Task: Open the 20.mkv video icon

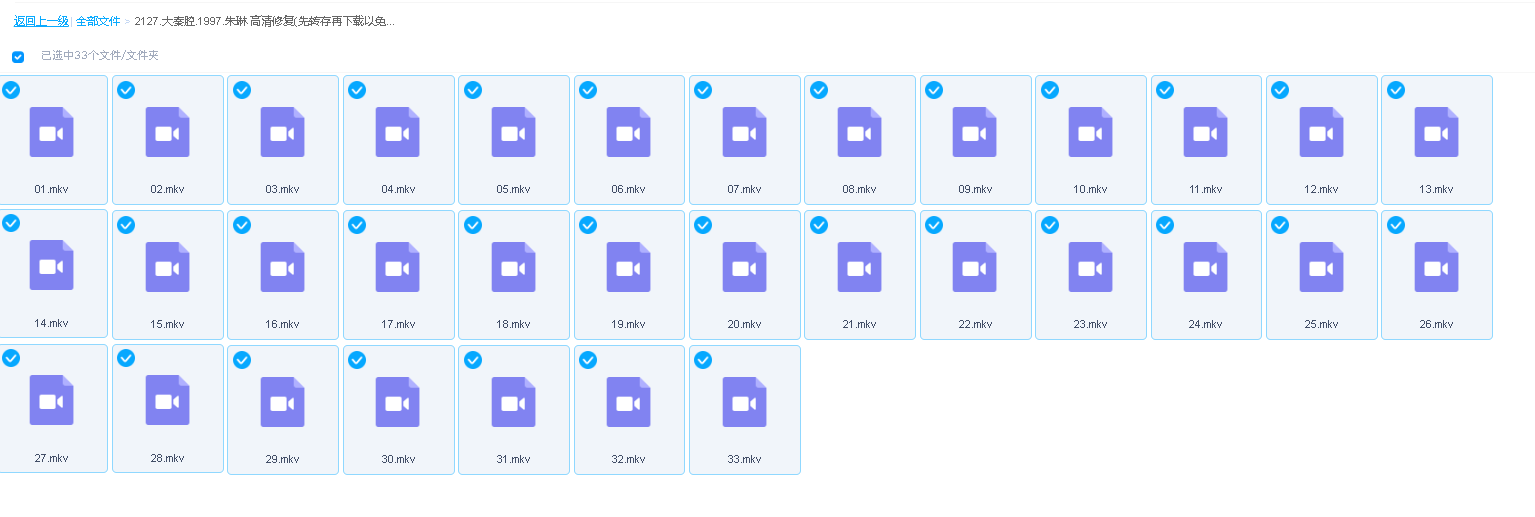Action: (744, 267)
